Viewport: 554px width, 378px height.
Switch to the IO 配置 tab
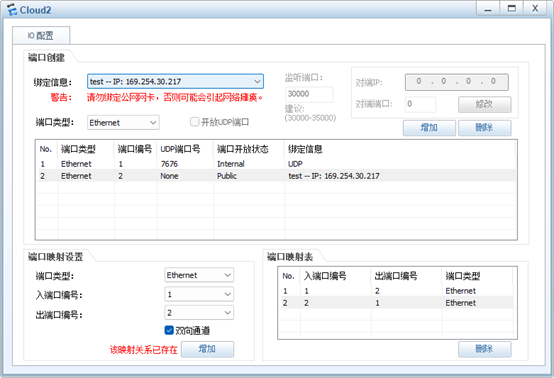coord(41,35)
